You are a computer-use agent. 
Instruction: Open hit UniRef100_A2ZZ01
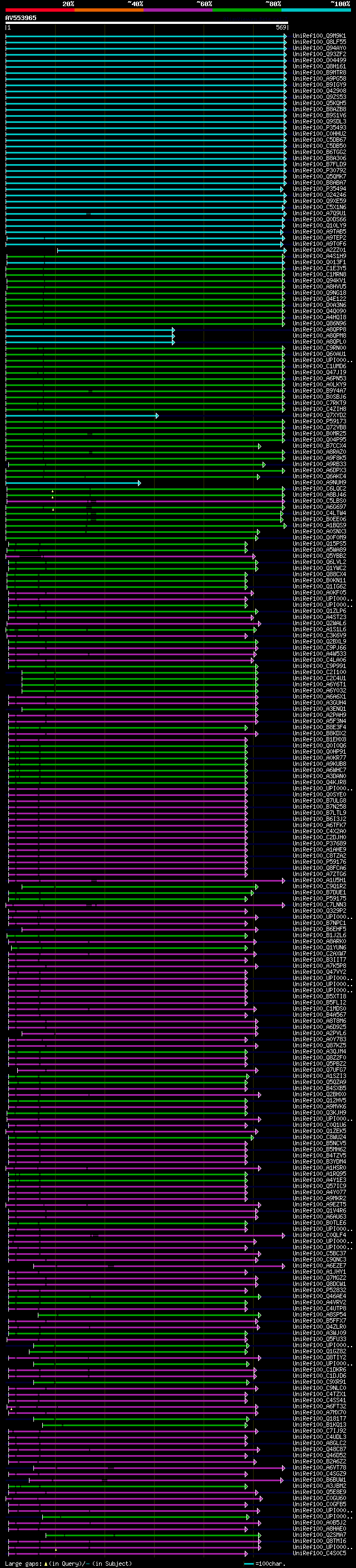pos(319,250)
